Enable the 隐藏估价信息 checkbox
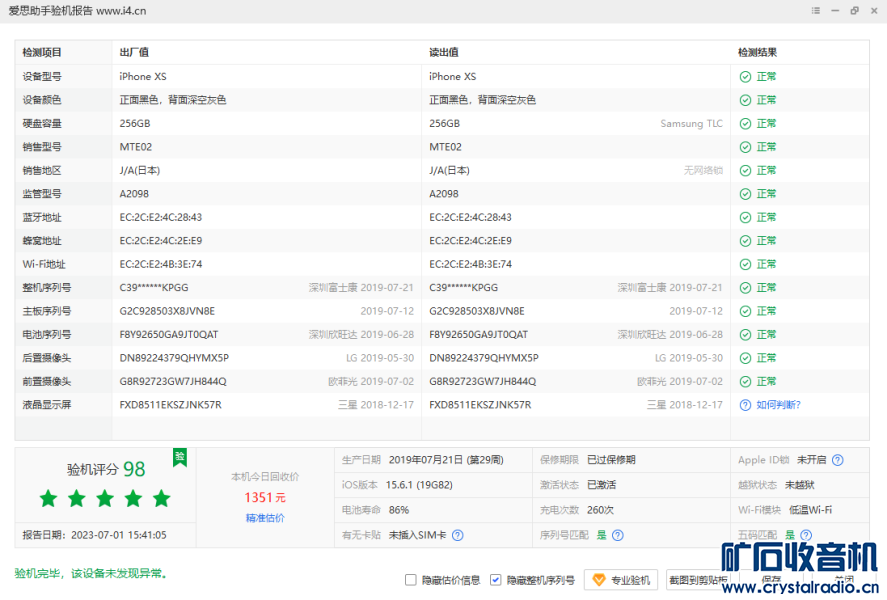887x600 pixels. point(411,580)
